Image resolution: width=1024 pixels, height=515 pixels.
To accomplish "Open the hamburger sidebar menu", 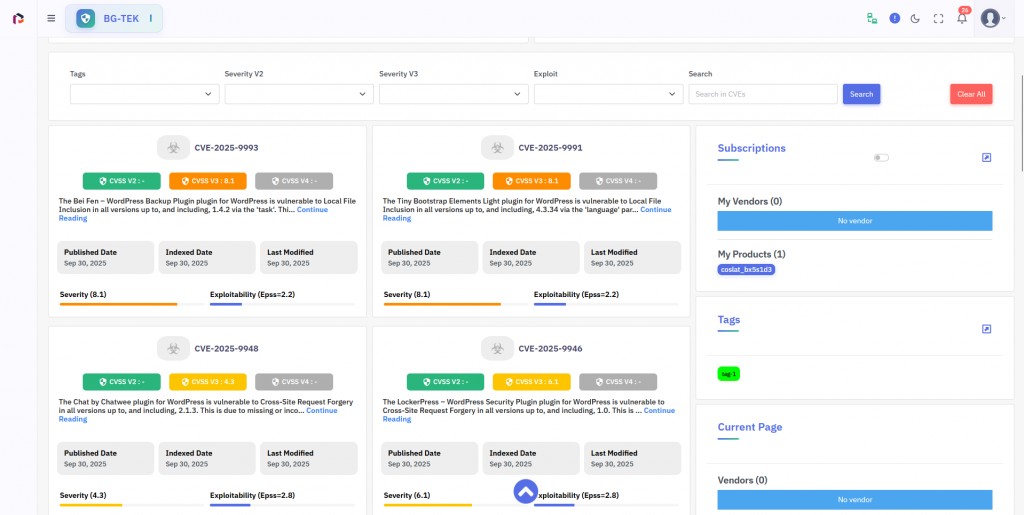I will (x=51, y=18).
